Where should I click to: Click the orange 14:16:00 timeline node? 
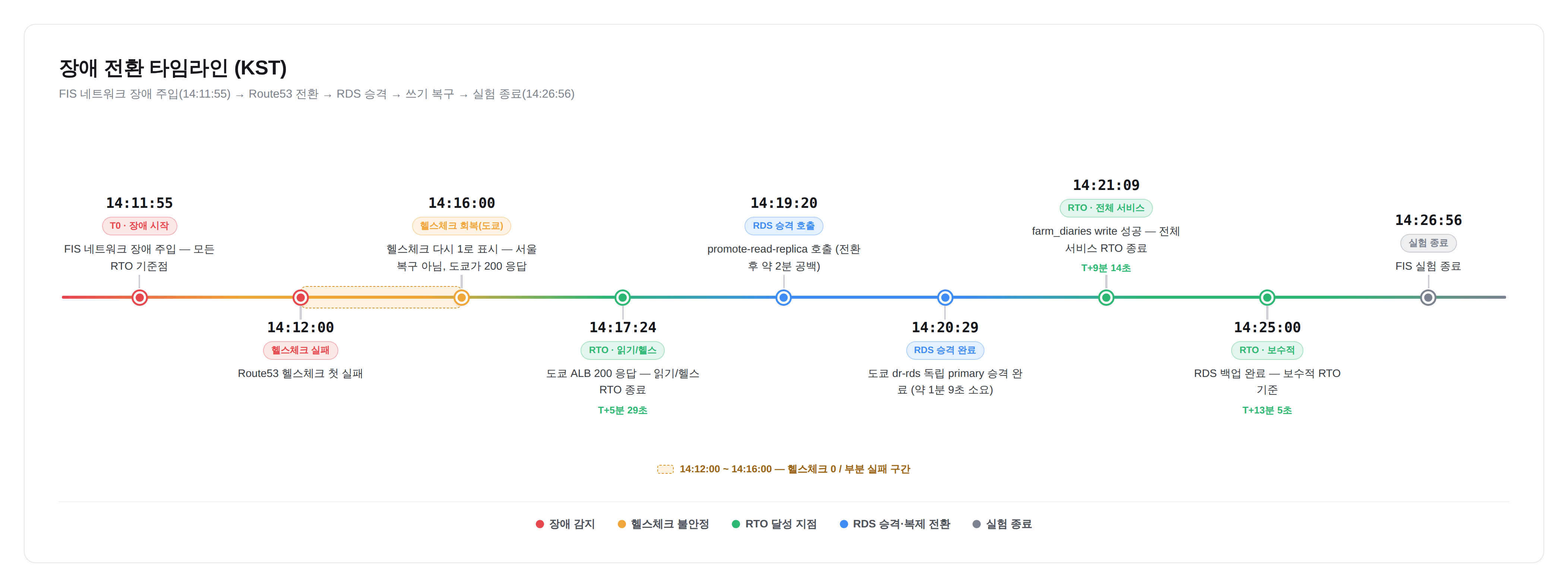pos(461,298)
